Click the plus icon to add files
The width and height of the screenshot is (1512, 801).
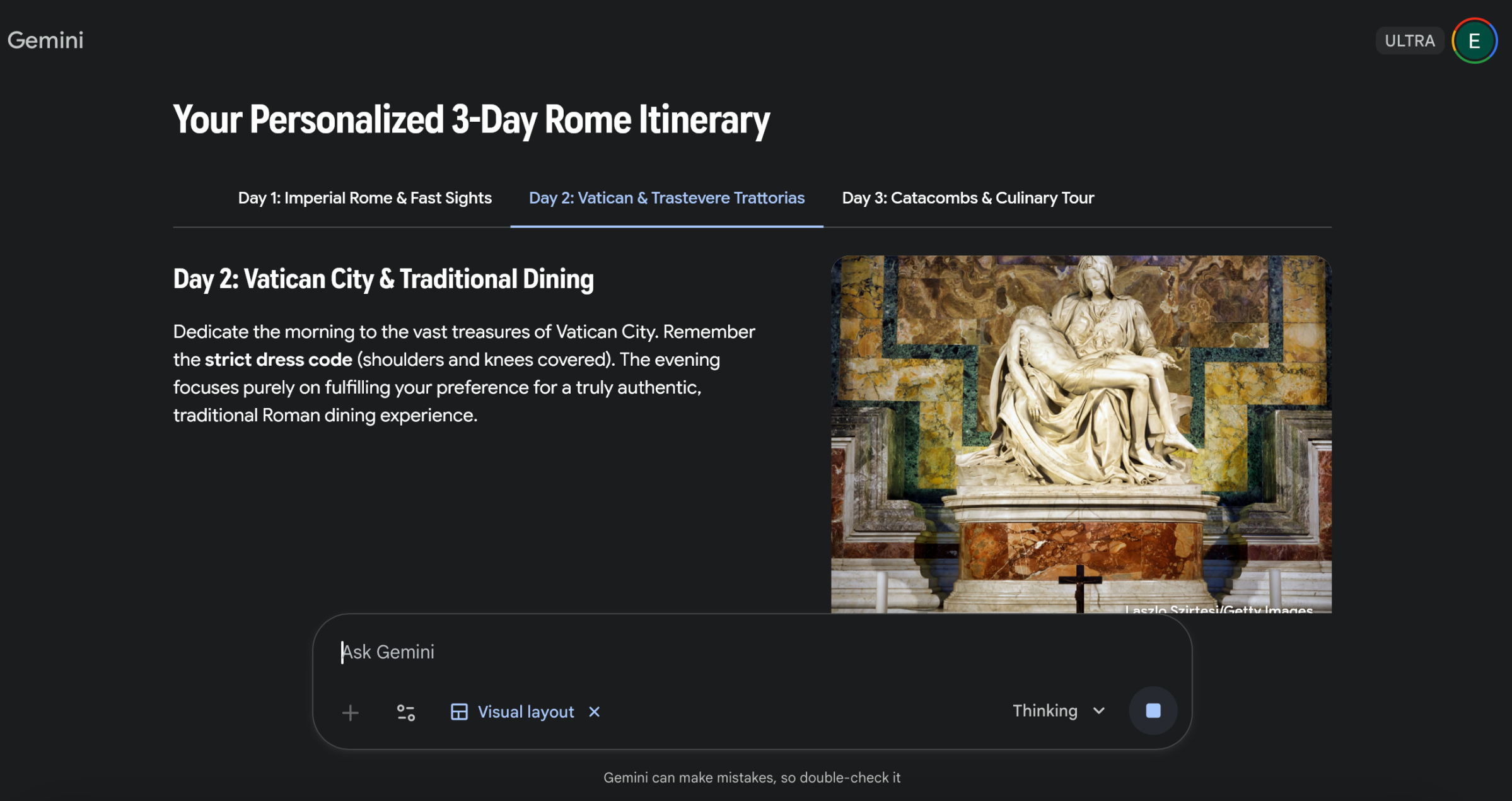pos(350,712)
